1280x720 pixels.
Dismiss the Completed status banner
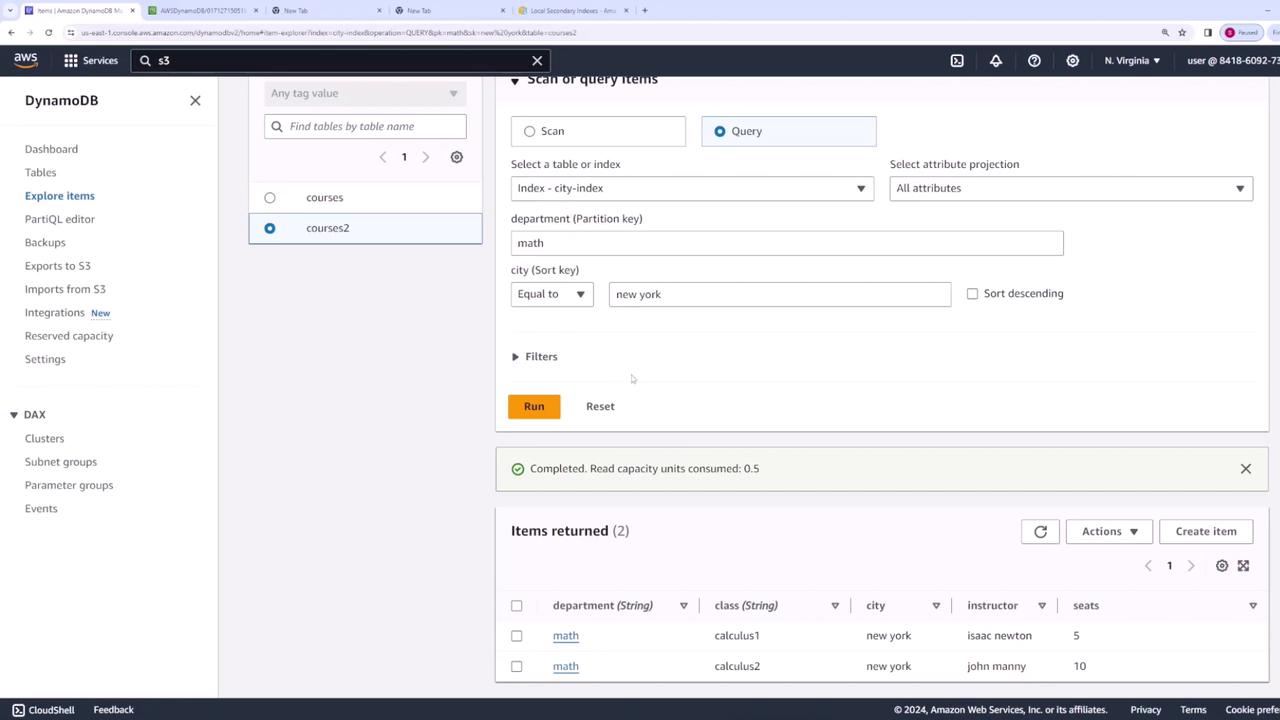(1246, 468)
